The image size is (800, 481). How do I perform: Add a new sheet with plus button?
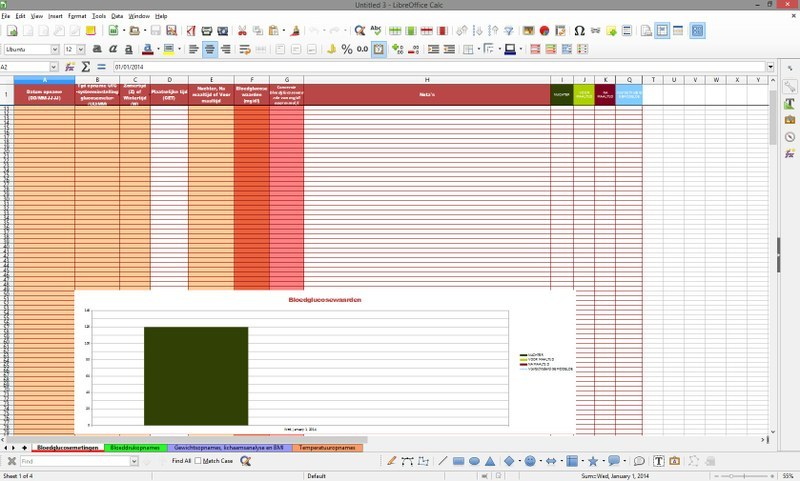click(24, 448)
